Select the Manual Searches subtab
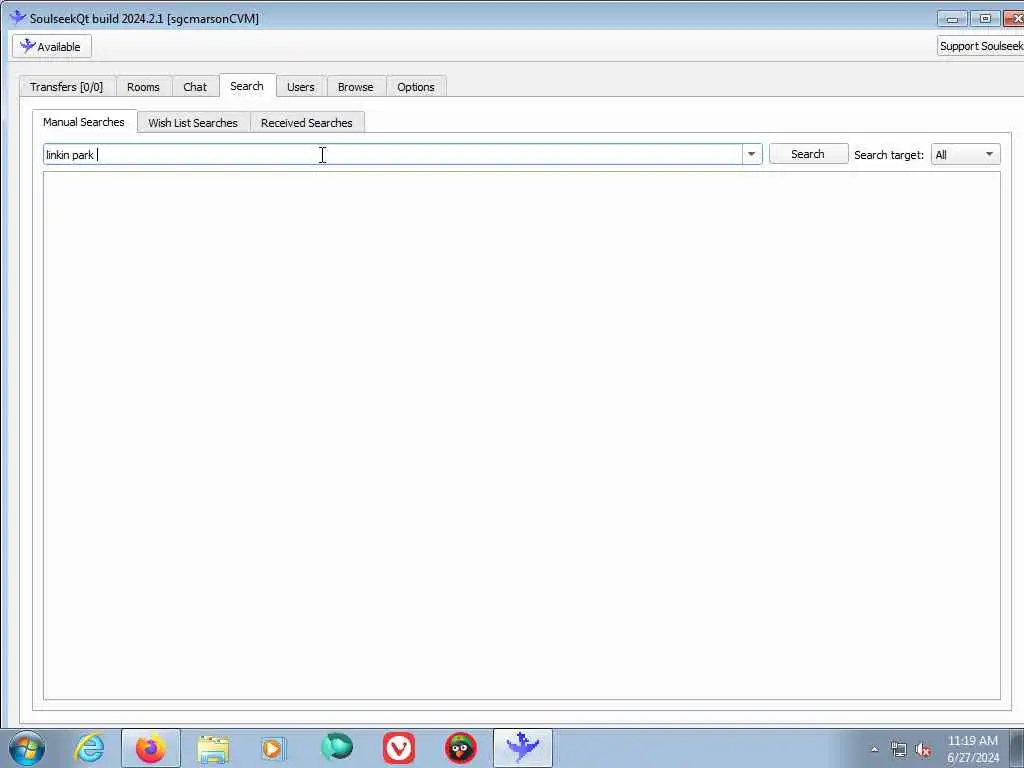Viewport: 1024px width, 768px height. pos(84,122)
